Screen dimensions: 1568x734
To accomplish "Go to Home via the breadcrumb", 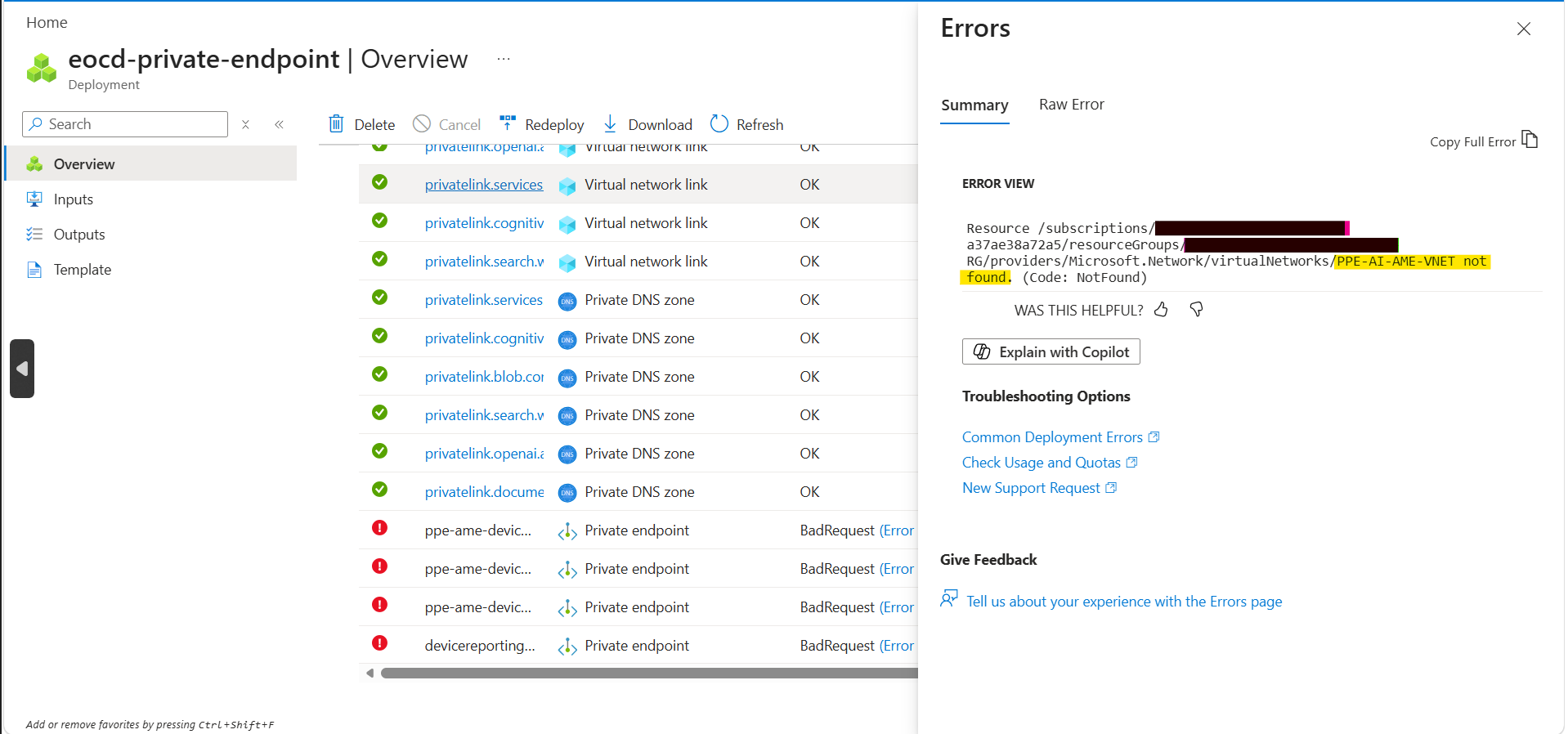I will (47, 23).
